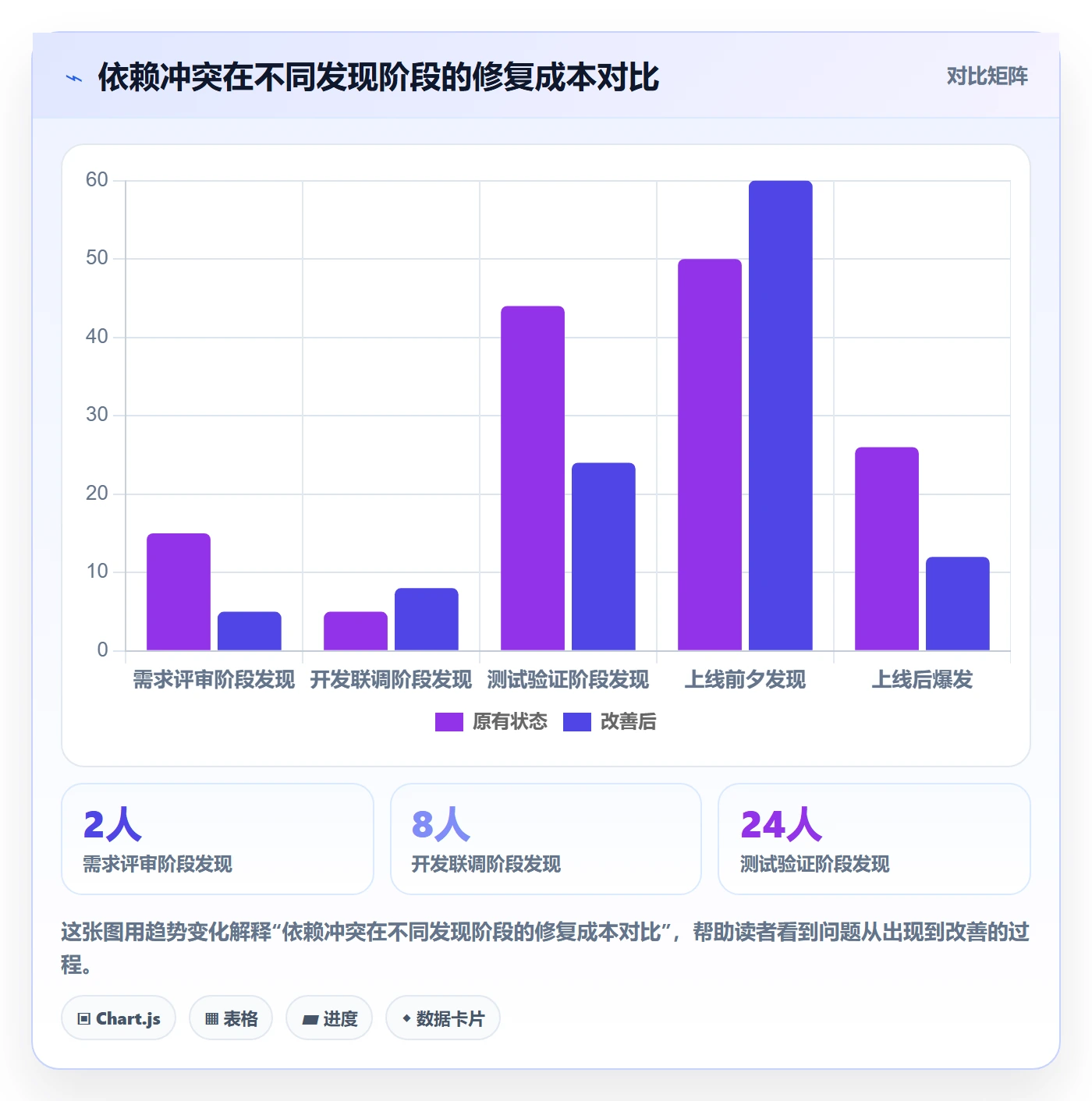Click the purple 上线前夕发现 bar
Image resolution: width=1092 pixels, height=1101 pixels.
click(710, 455)
